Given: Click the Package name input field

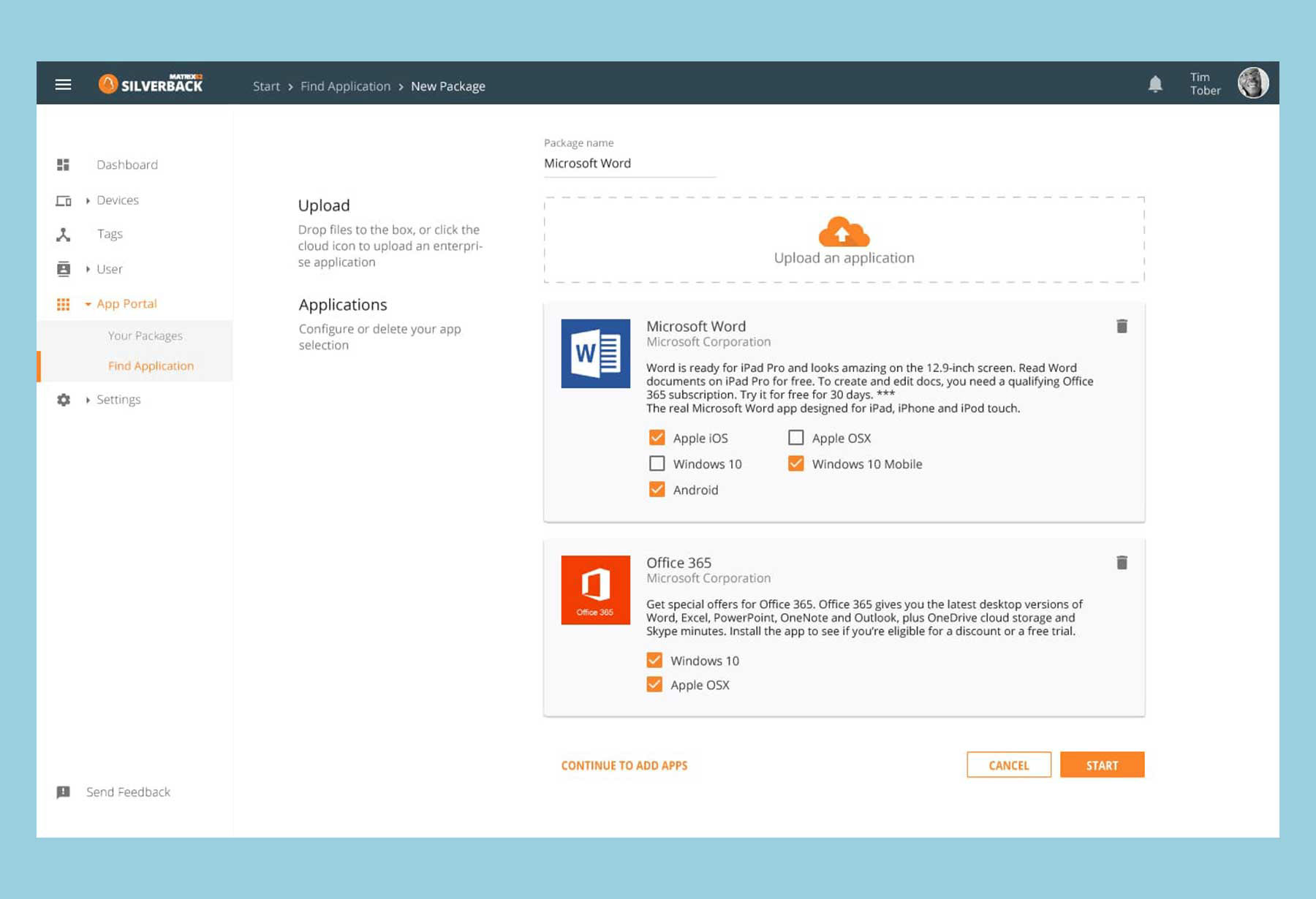Looking at the screenshot, I should (x=629, y=164).
